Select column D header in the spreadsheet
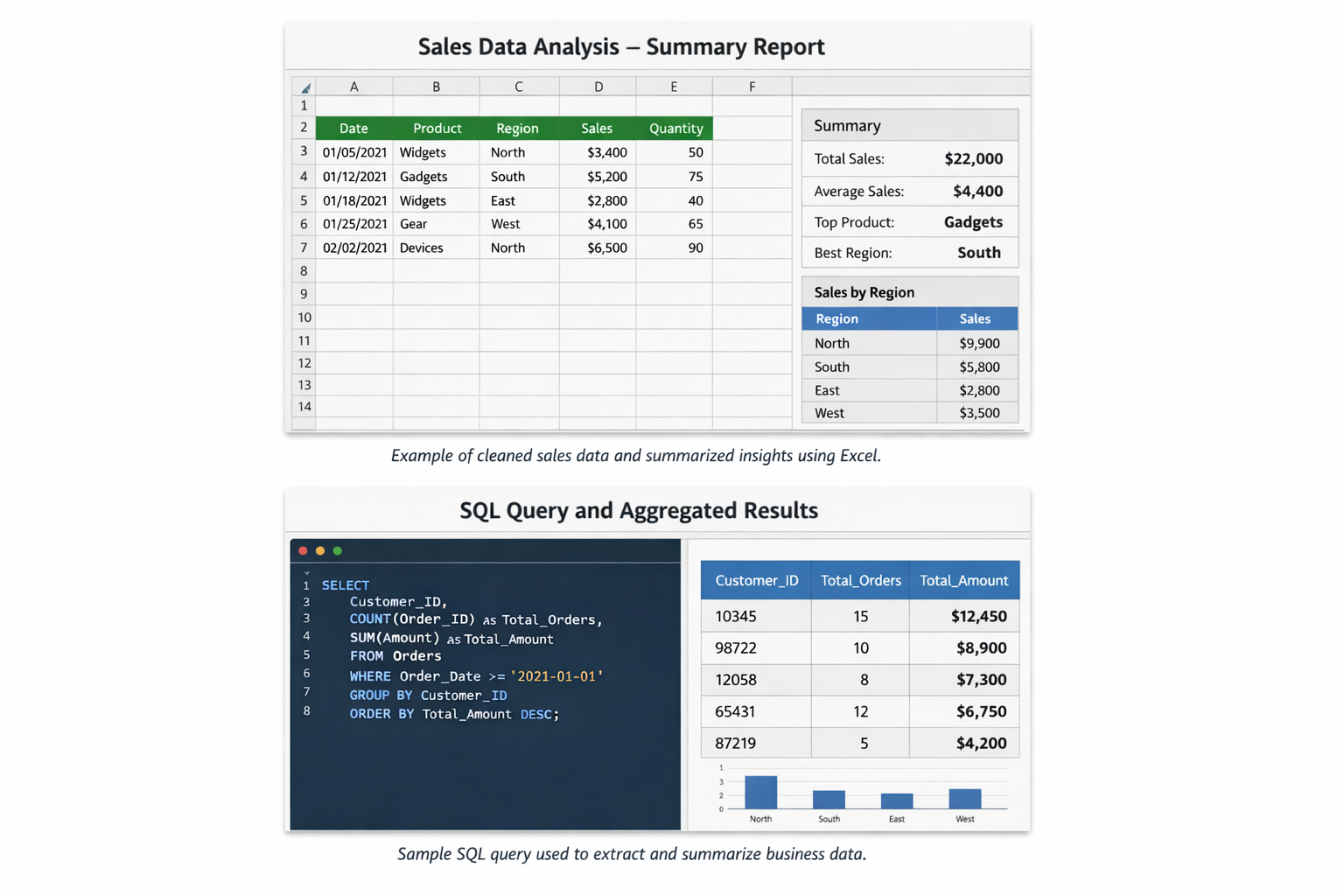The height and width of the screenshot is (896, 1344). click(x=598, y=87)
